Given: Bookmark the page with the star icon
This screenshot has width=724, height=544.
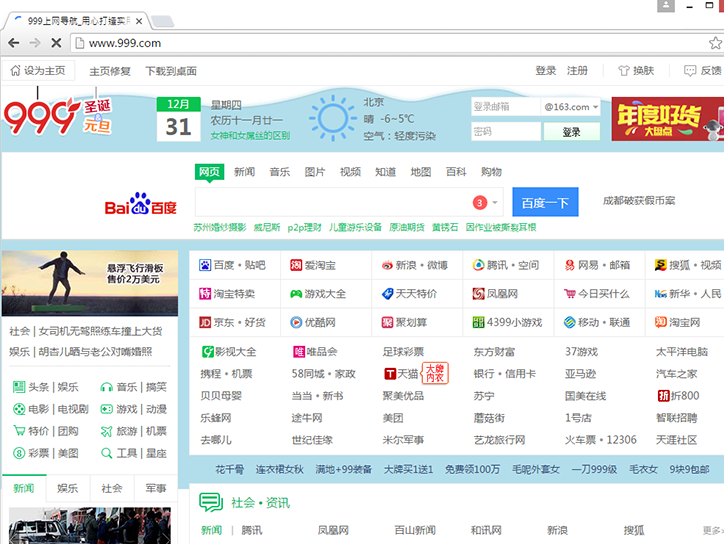Looking at the screenshot, I should pyautogui.click(x=715, y=43).
